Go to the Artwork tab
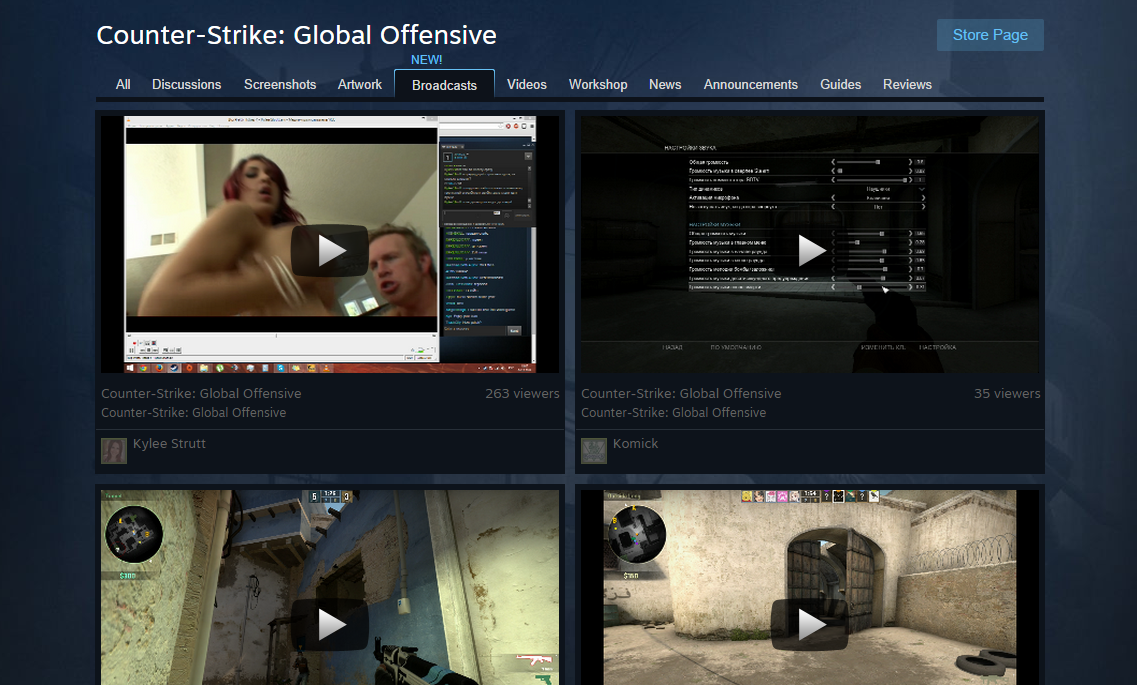The height and width of the screenshot is (685, 1137). [x=360, y=85]
